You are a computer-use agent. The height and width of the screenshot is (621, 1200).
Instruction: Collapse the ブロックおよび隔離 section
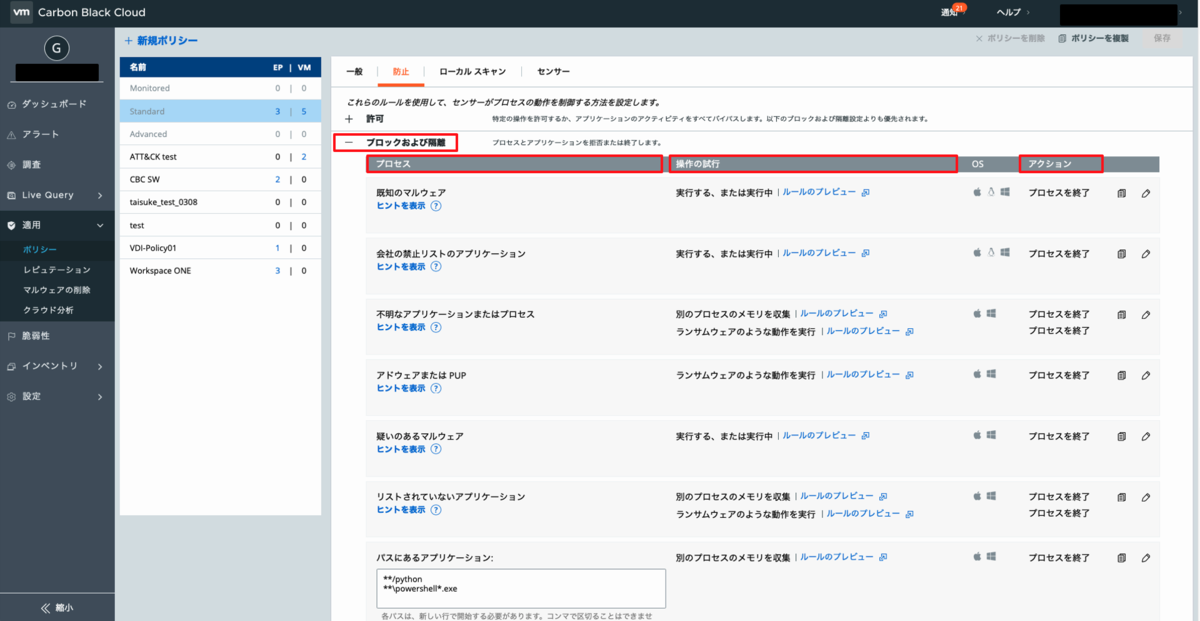tap(349, 143)
